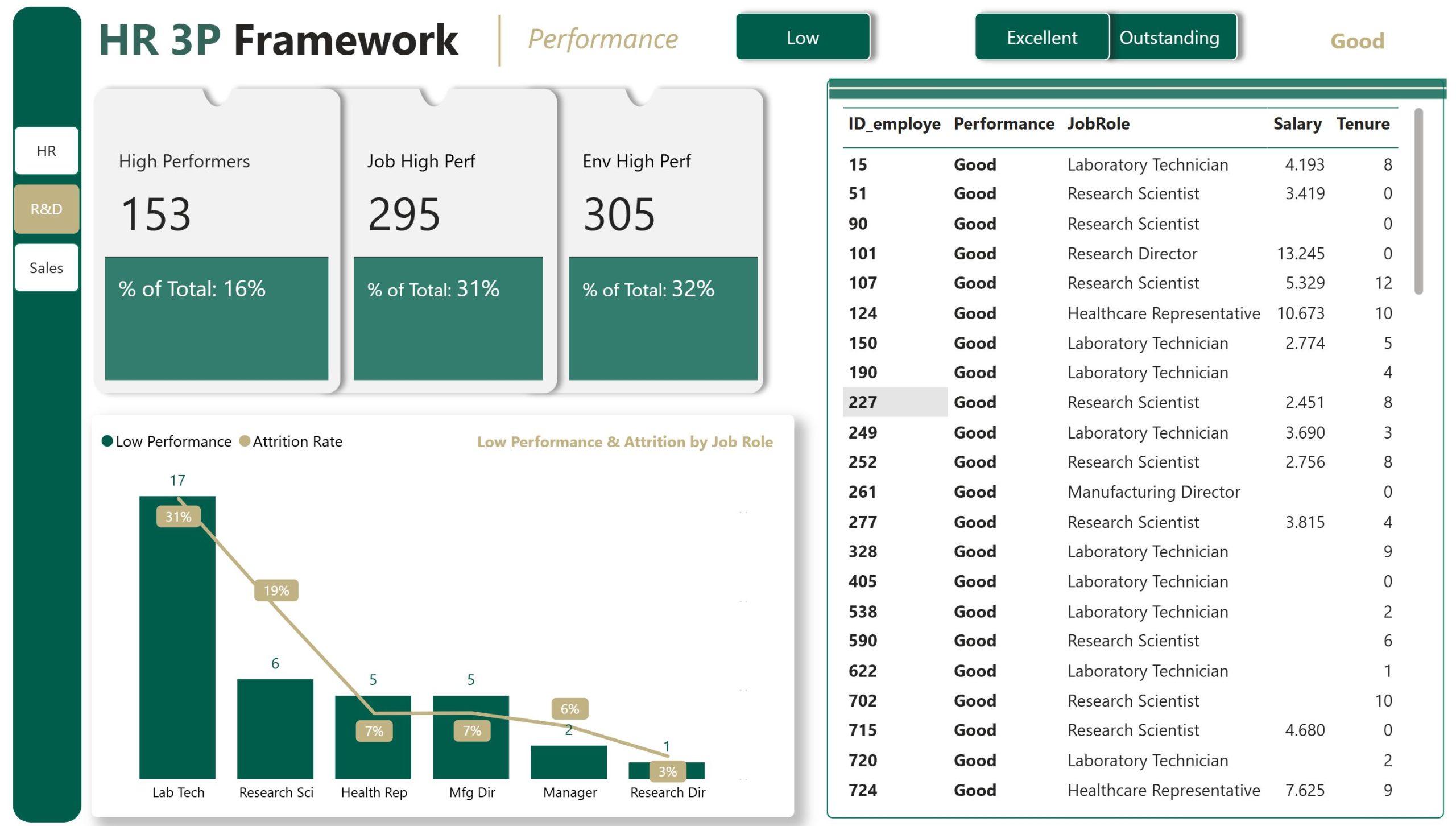Sort table by Salary column header

point(1297,123)
